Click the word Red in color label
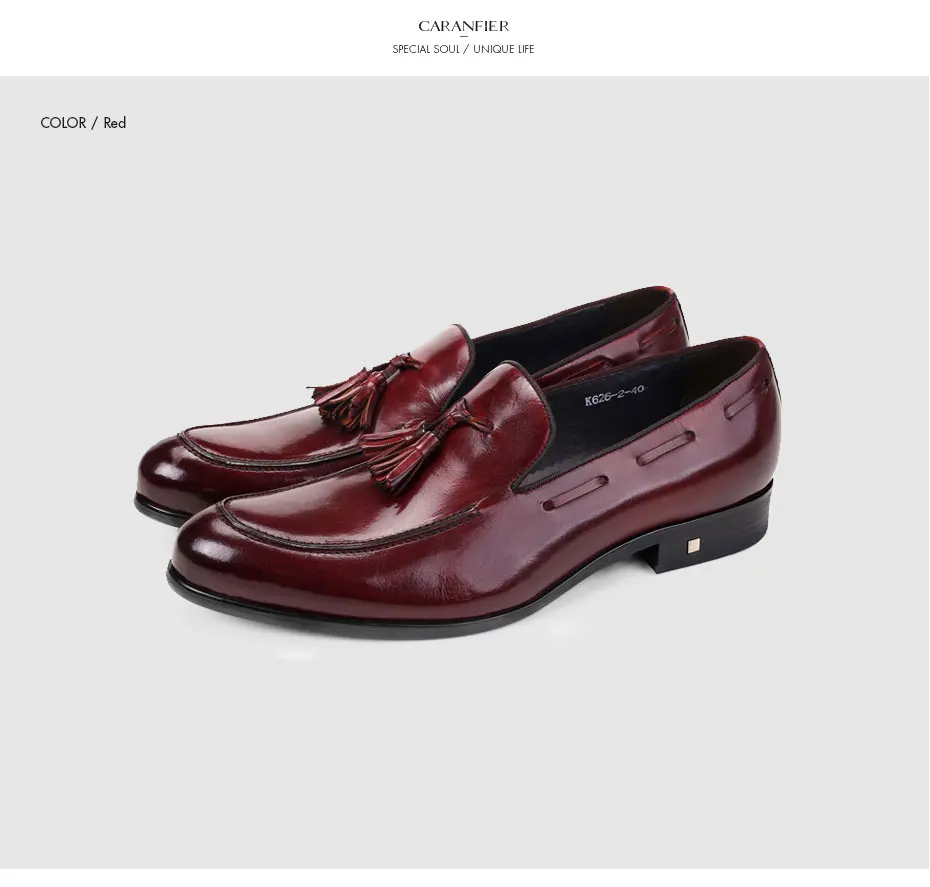 pyautogui.click(x=114, y=123)
